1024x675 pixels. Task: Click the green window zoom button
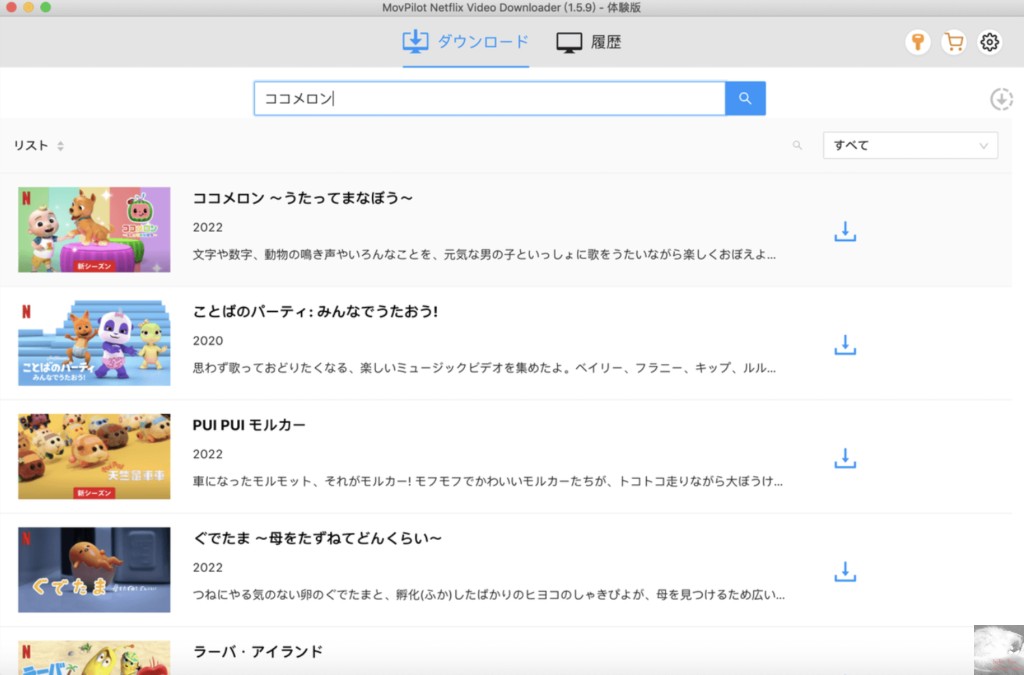45,7
